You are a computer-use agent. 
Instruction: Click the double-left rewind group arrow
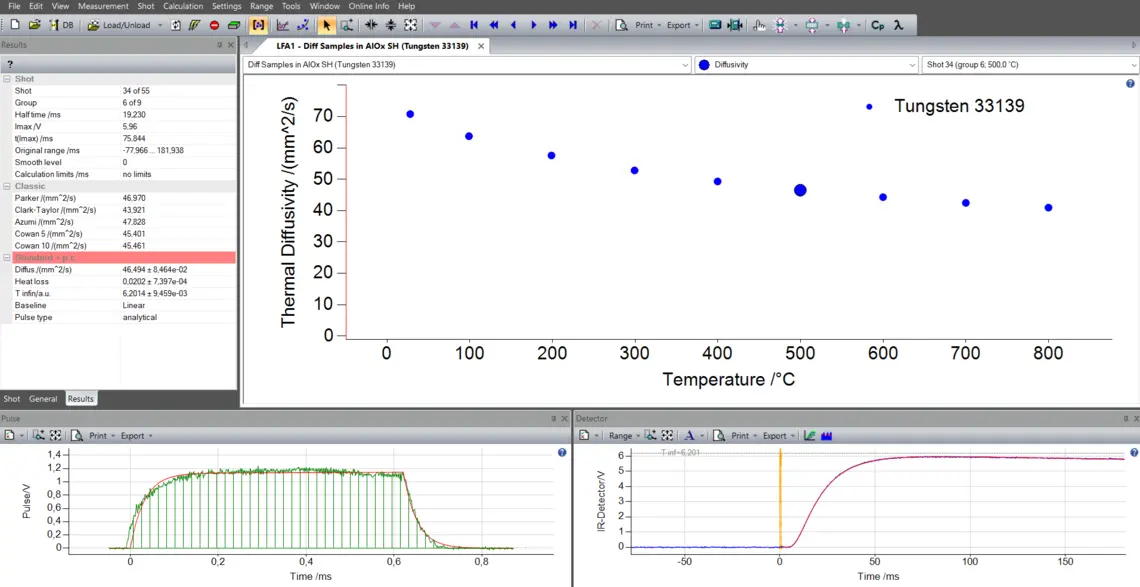(x=494, y=25)
